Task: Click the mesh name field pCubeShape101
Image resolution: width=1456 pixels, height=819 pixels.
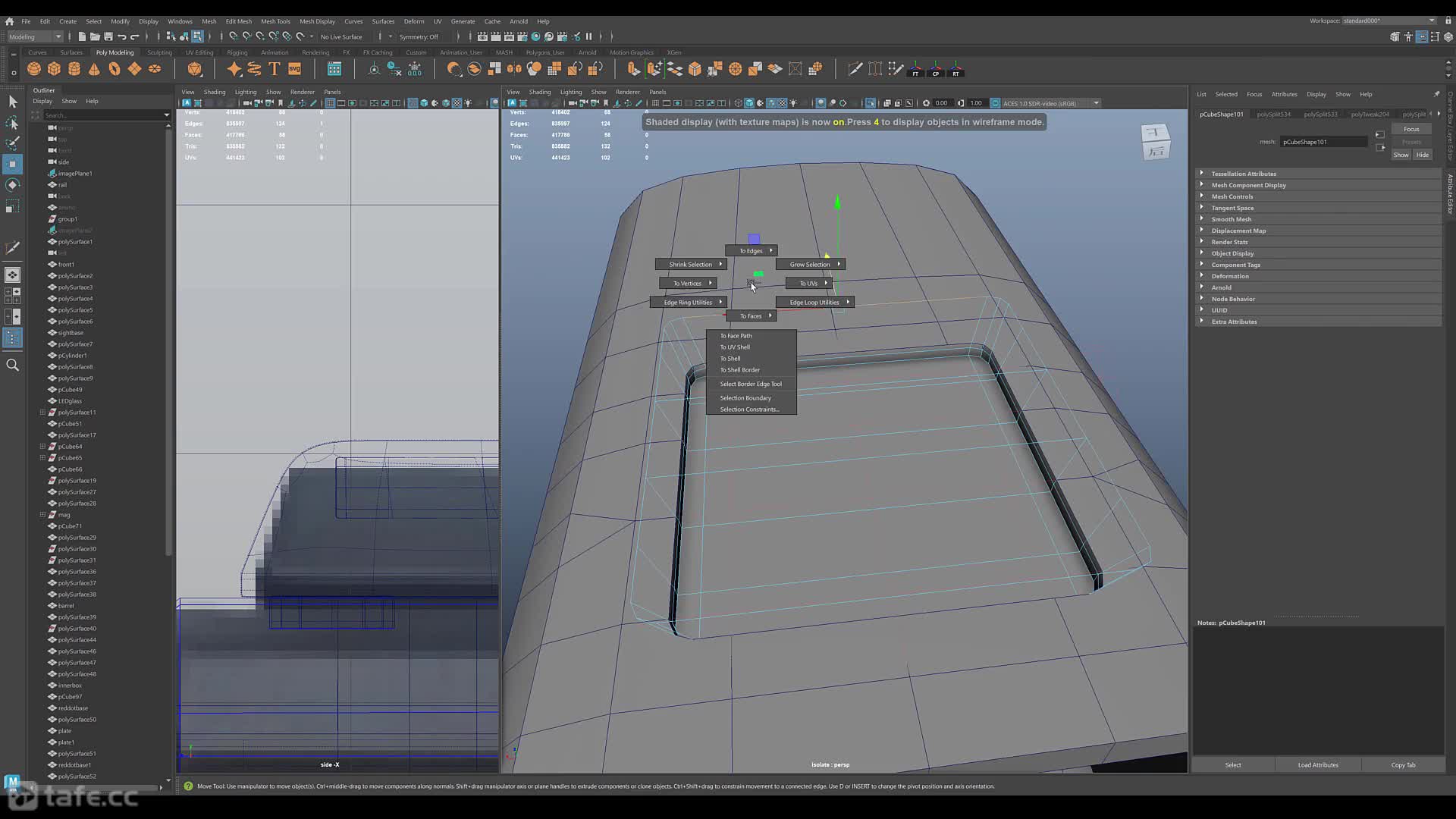Action: (x=1323, y=142)
